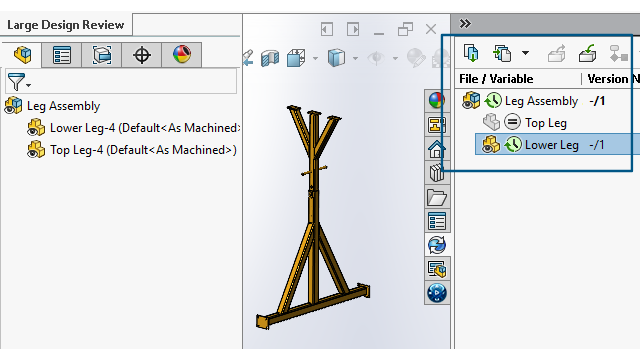Toggle eye icon on Lower Leg-4 component
Image resolution: width=640 pixels, height=360 pixels.
(x=32, y=130)
